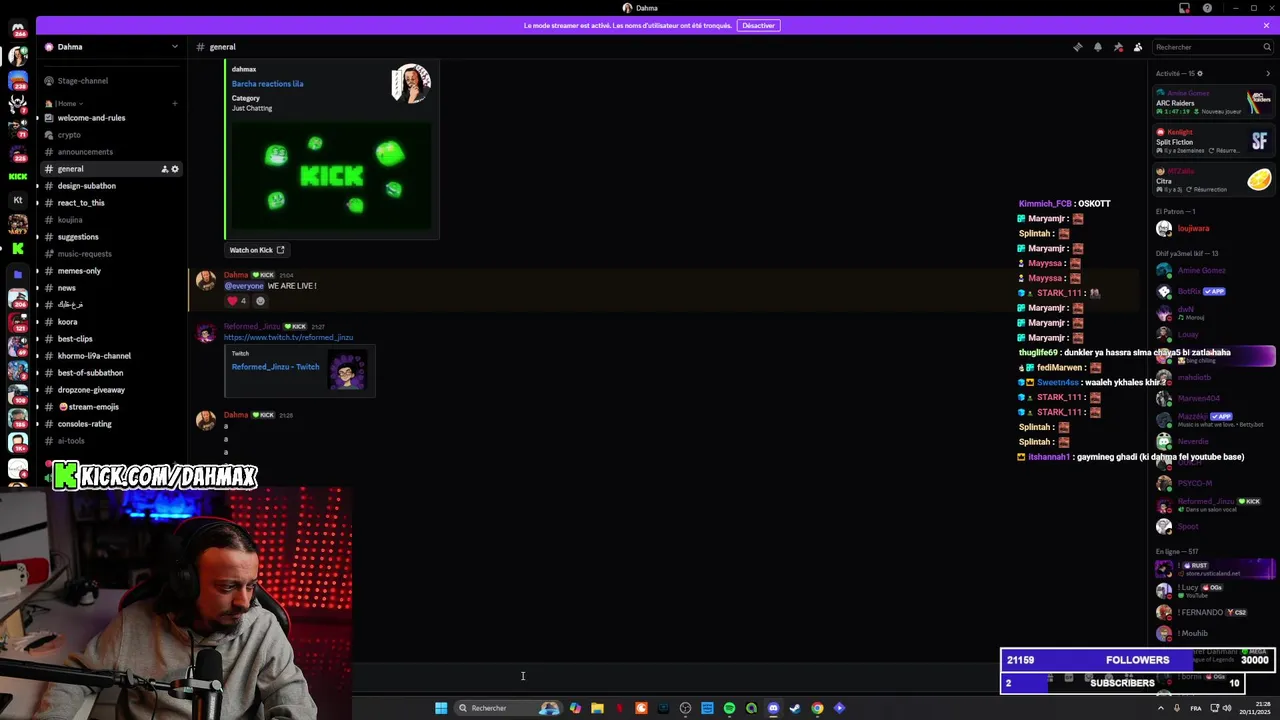Open the twitch.tv/reformed_jinzu link
The width and height of the screenshot is (1280, 720).
[x=288, y=338]
